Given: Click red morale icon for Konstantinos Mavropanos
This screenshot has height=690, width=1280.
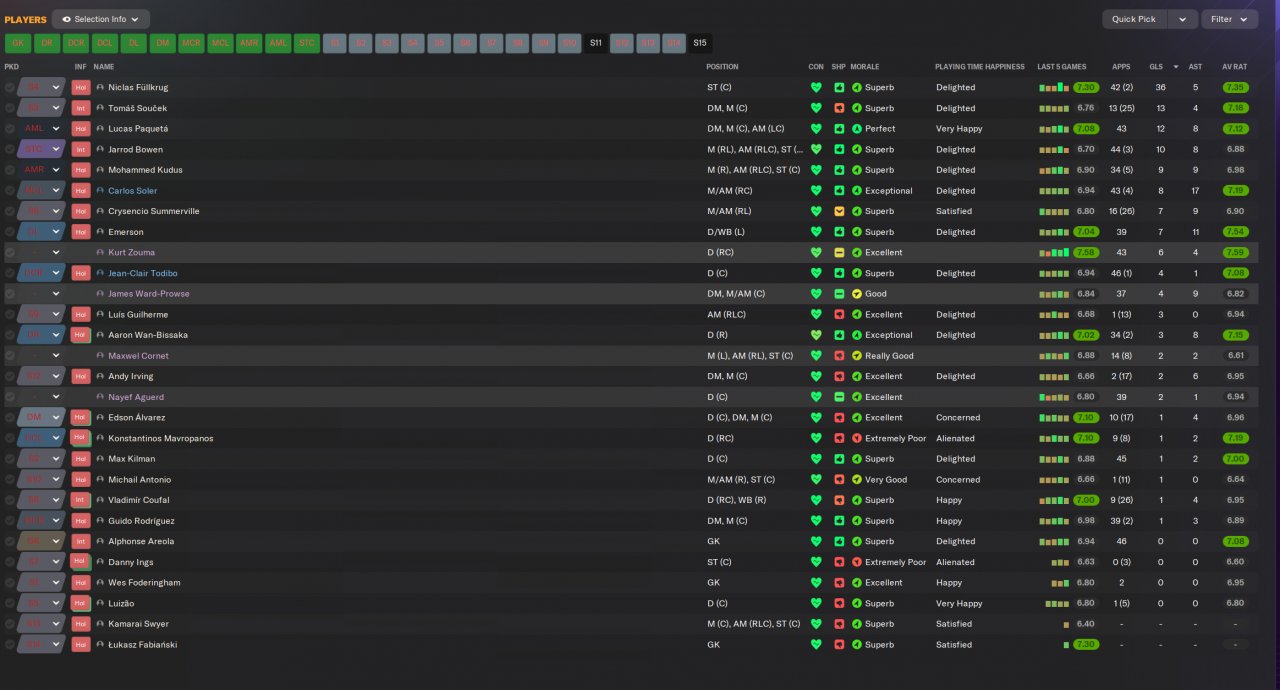Looking at the screenshot, I should [856, 438].
